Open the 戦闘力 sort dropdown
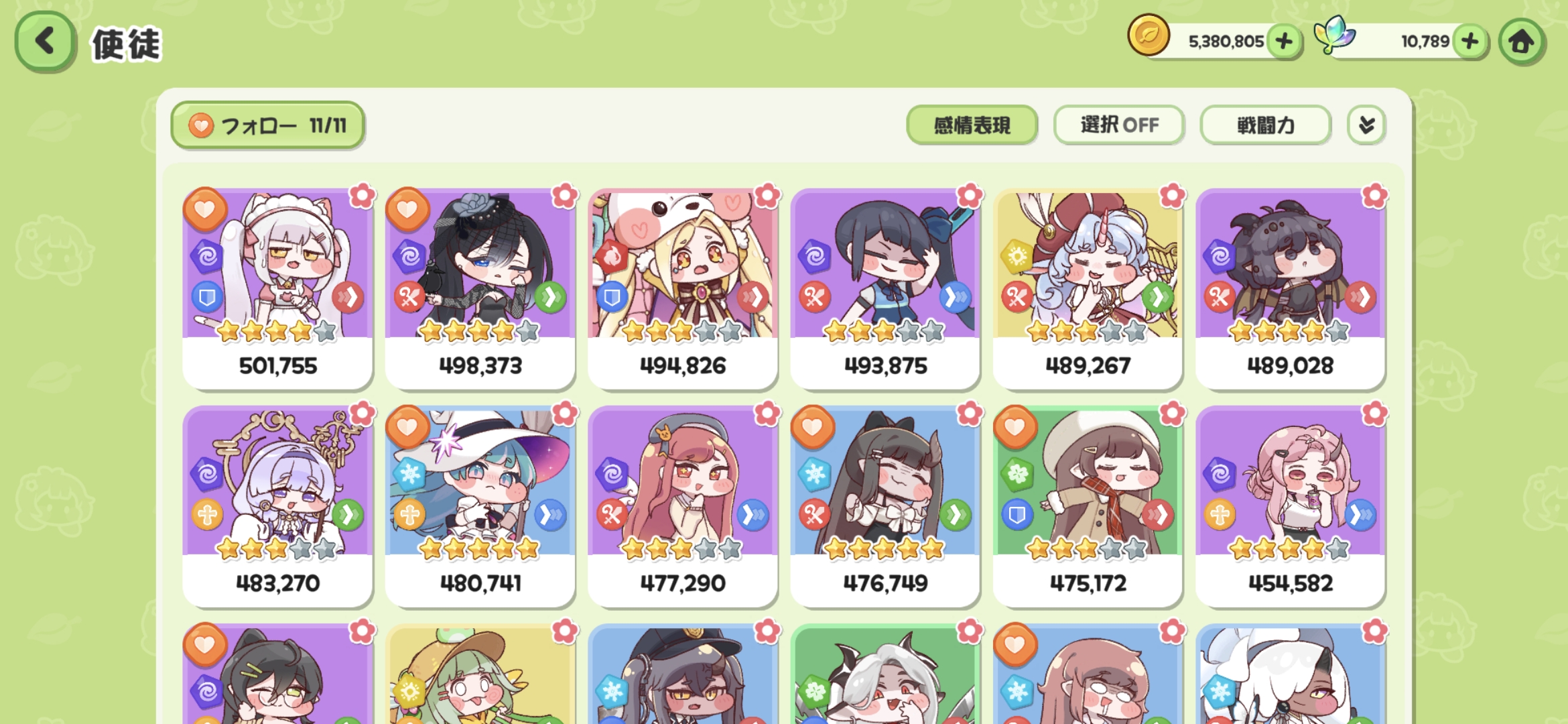Screen dimensions: 1568x724 [1265, 125]
